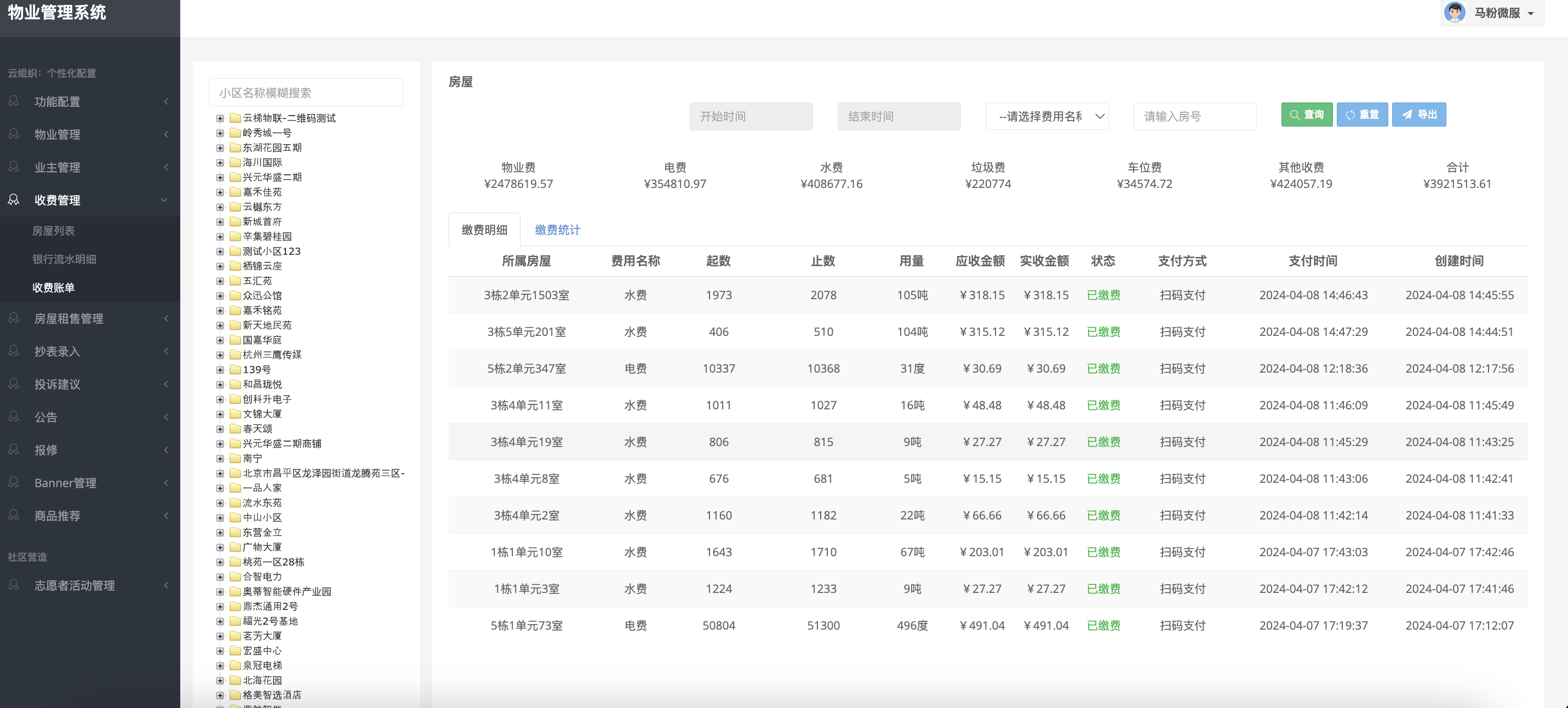The height and width of the screenshot is (708, 1568).
Task: Expand the 测试小区123 tree node
Action: click(220, 252)
